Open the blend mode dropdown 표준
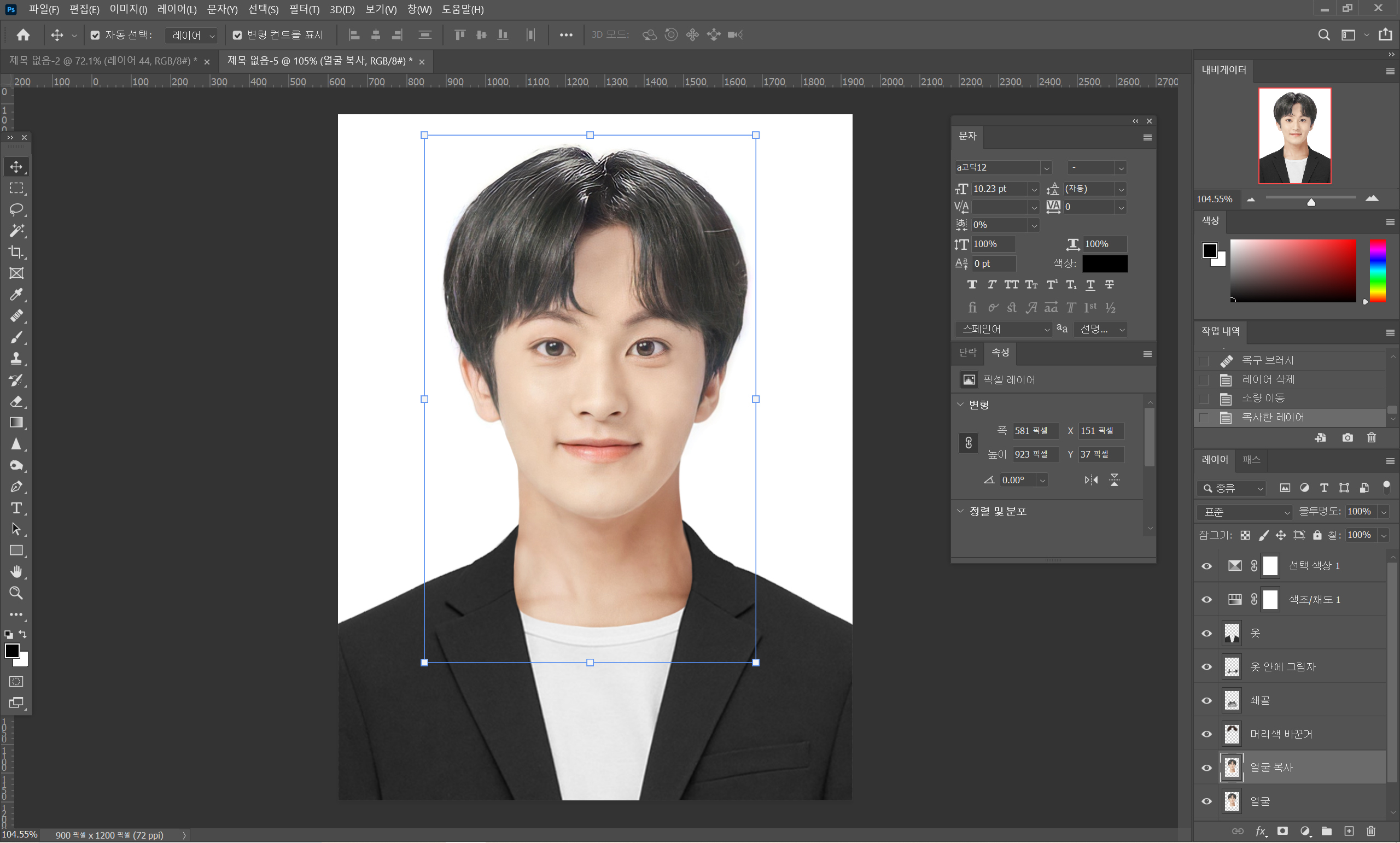The height and width of the screenshot is (843, 1400). (1244, 512)
